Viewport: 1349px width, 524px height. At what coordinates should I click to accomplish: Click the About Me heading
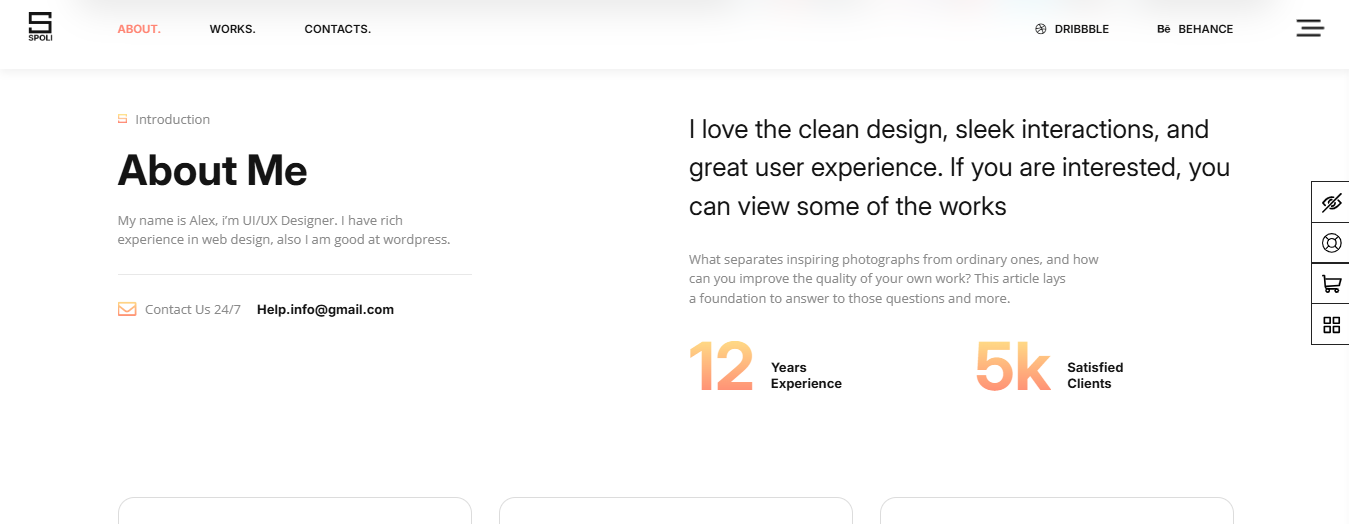(x=213, y=170)
